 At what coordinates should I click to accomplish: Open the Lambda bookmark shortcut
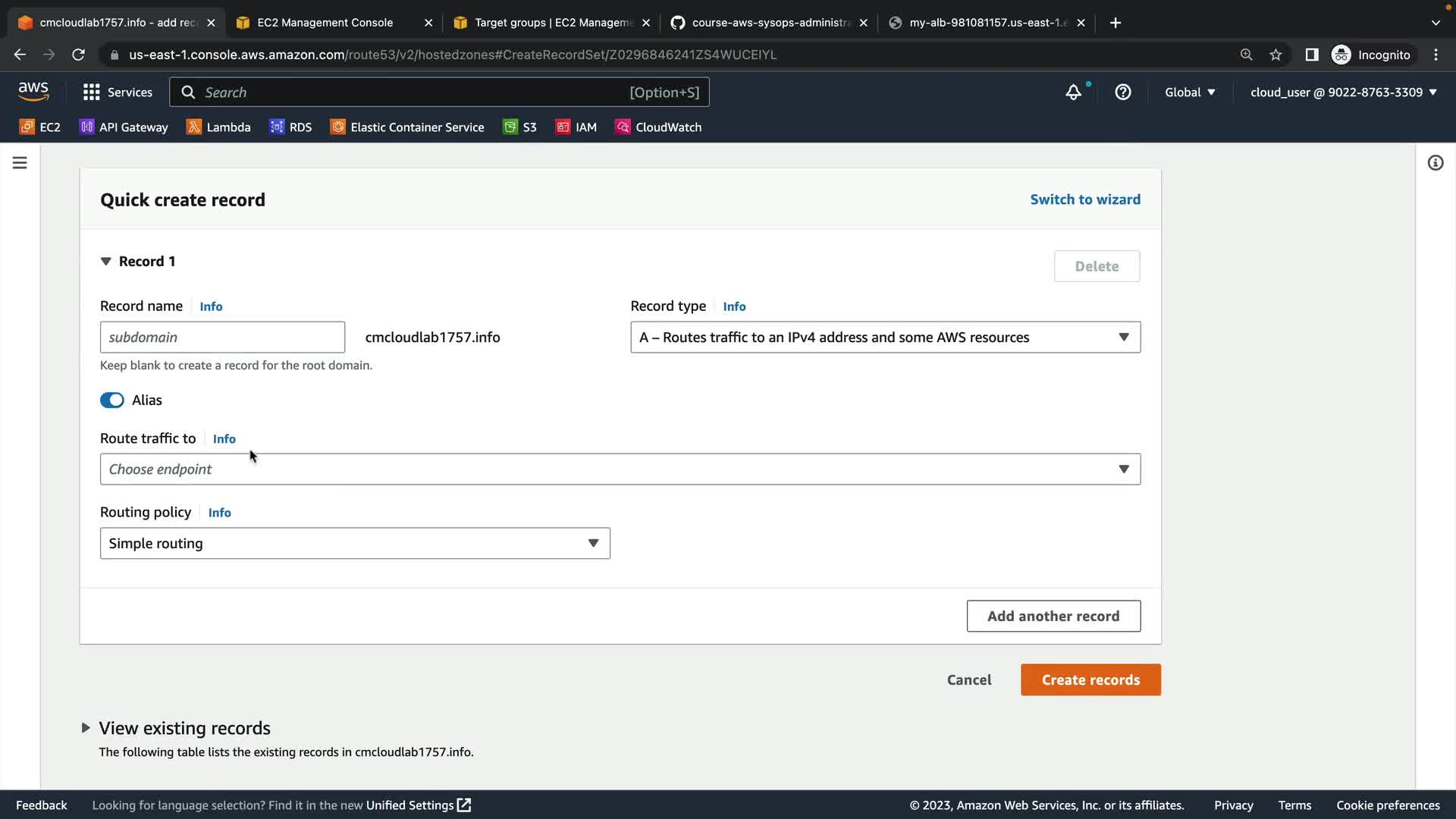[218, 127]
